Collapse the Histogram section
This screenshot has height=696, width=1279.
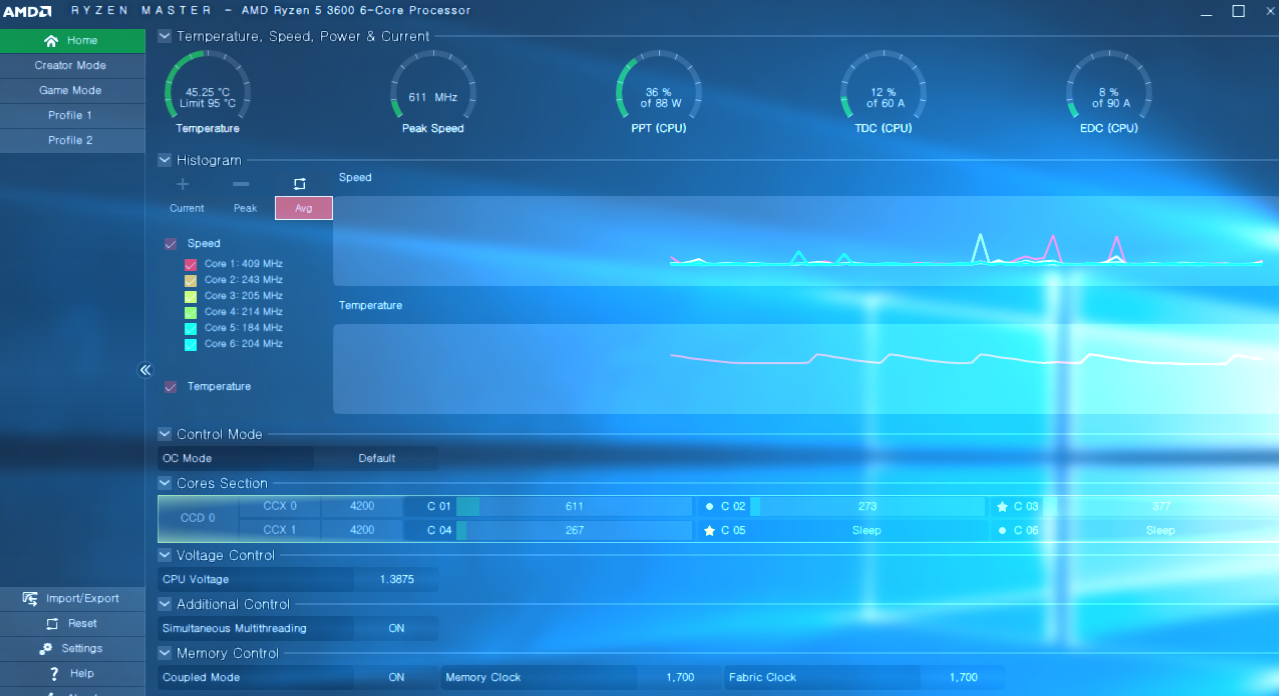(165, 161)
